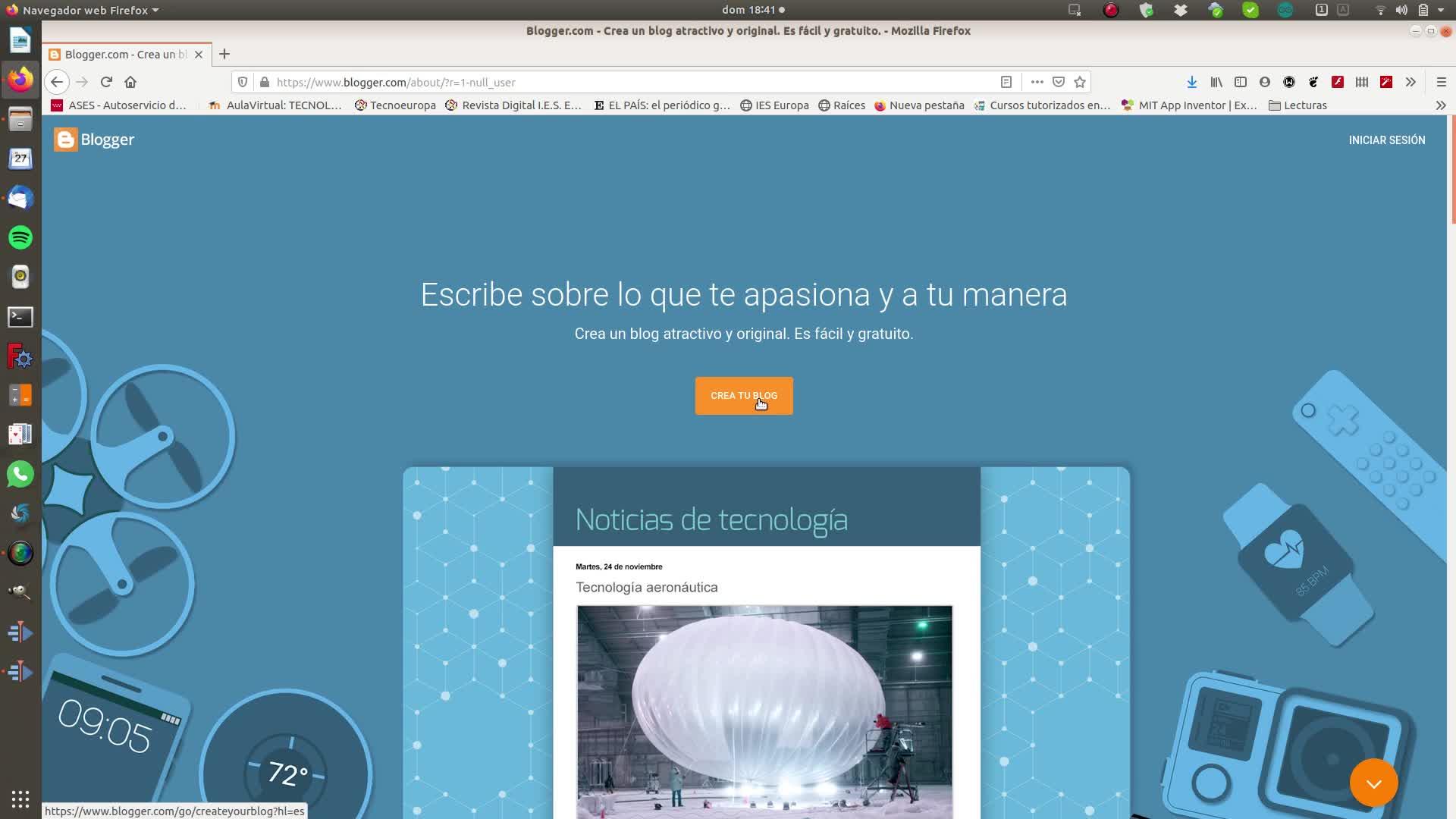This screenshot has width=1456, height=819.
Task: Toggle the sidebars toolbar icon
Action: pyautogui.click(x=1241, y=82)
